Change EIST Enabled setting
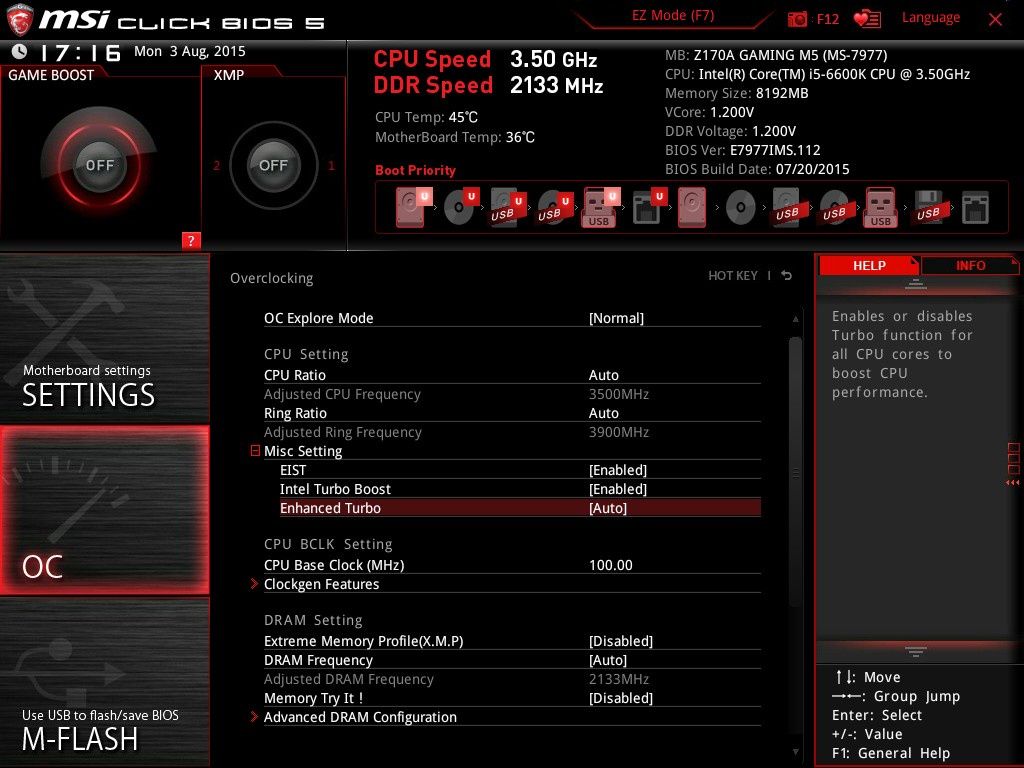1024x768 pixels. pos(617,470)
